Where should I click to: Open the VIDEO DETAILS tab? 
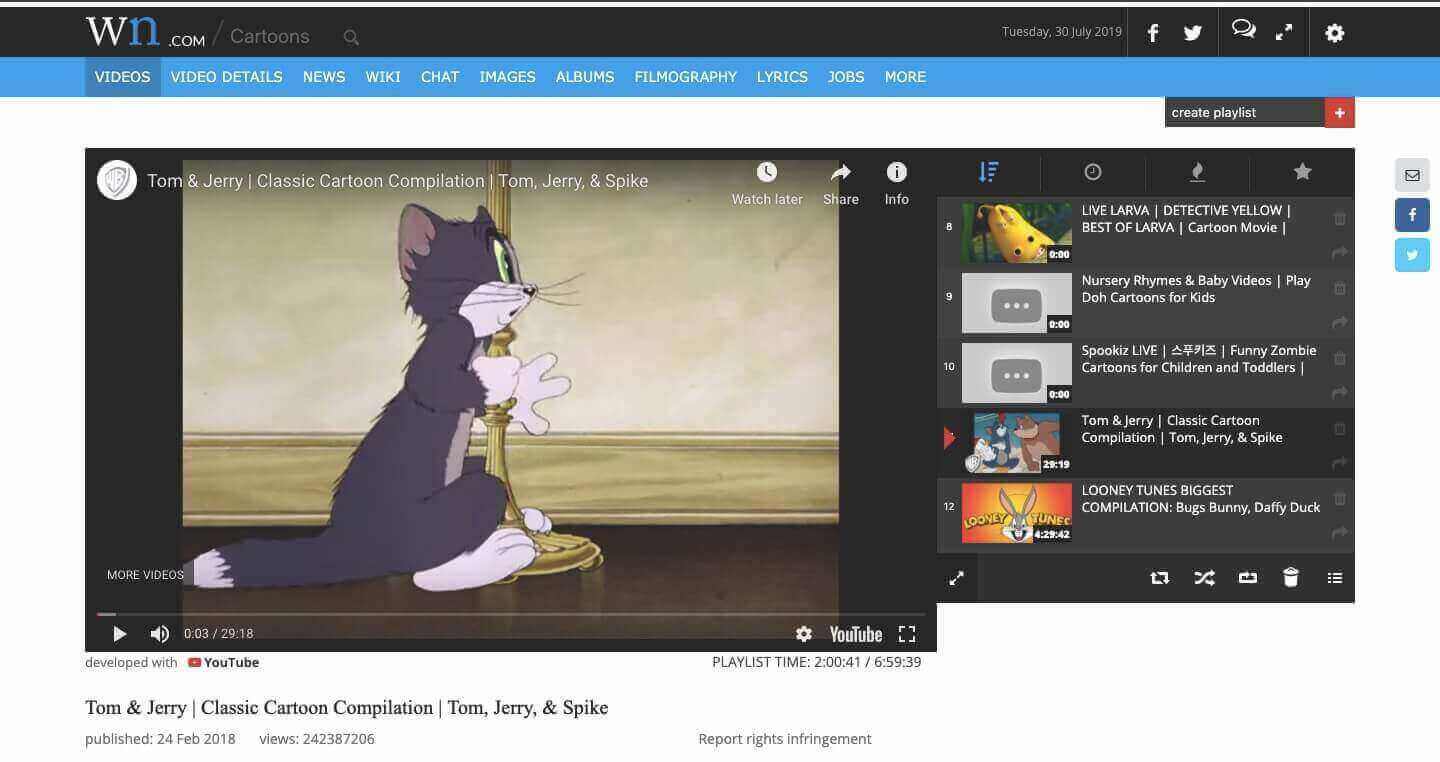[227, 77]
